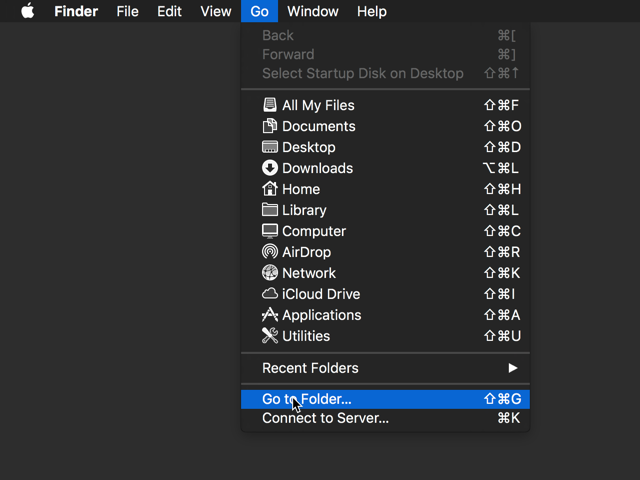The height and width of the screenshot is (480, 640).
Task: Click the Utilities tools icon
Action: point(269,336)
